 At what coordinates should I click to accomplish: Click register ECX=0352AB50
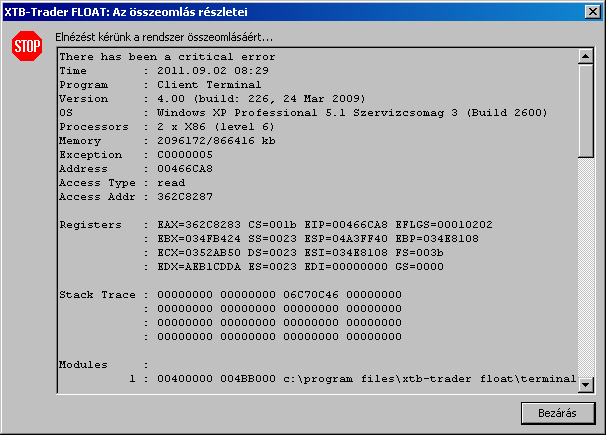[x=199, y=252]
